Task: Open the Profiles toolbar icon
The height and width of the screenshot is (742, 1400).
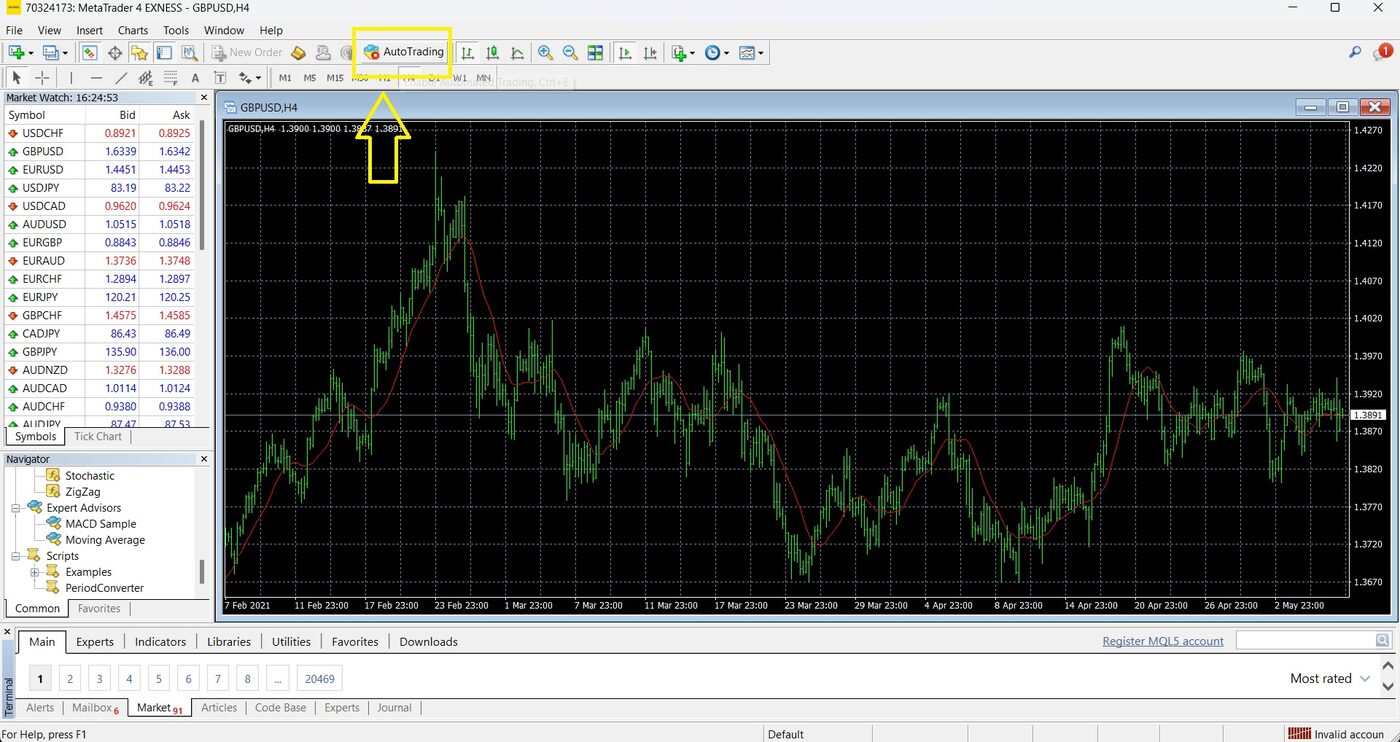Action: click(50, 52)
